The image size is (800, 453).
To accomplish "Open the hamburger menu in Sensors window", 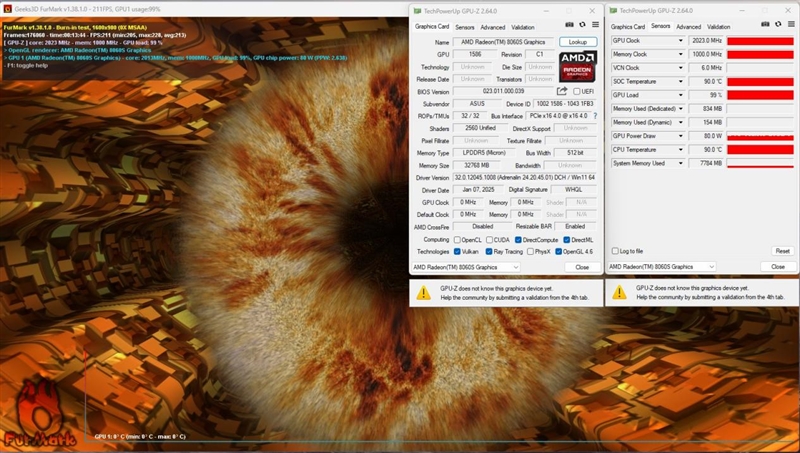I will tap(792, 24).
